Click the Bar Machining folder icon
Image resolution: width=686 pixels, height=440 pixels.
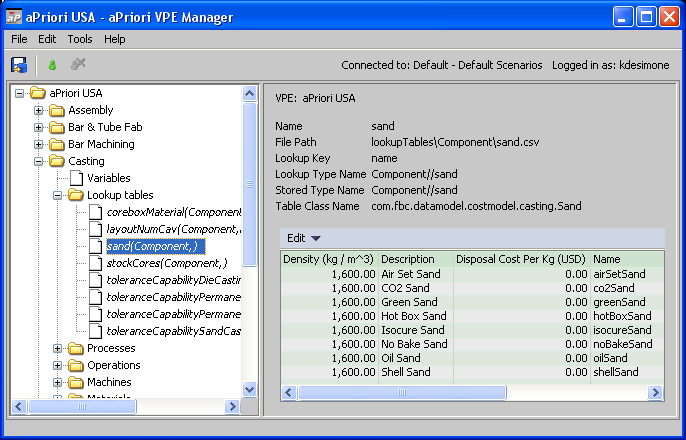(57, 144)
